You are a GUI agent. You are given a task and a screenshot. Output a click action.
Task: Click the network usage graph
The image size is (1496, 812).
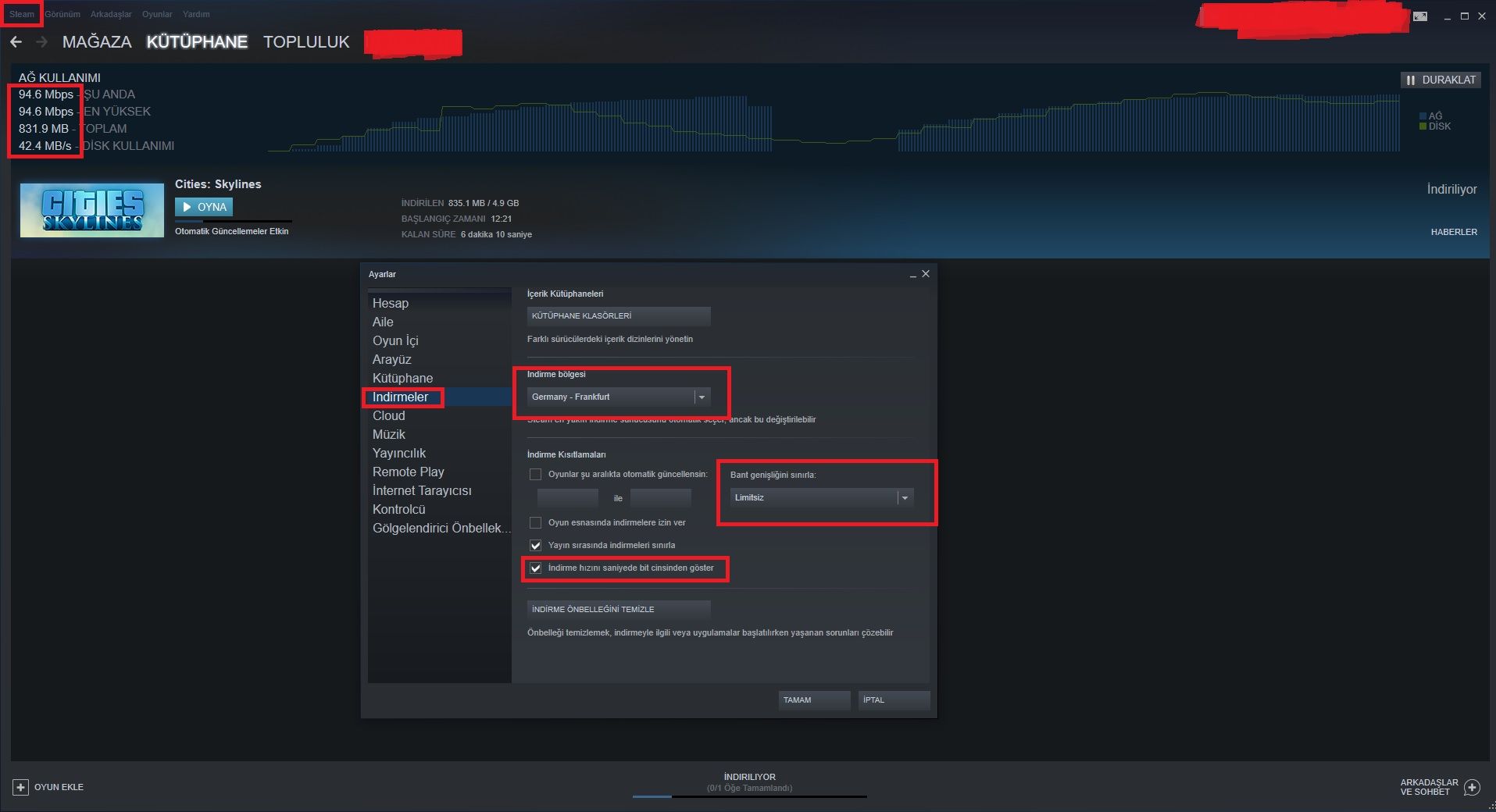tap(834, 123)
